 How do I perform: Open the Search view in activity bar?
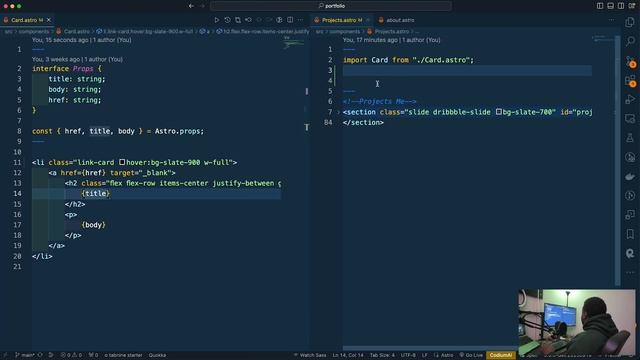(630, 41)
